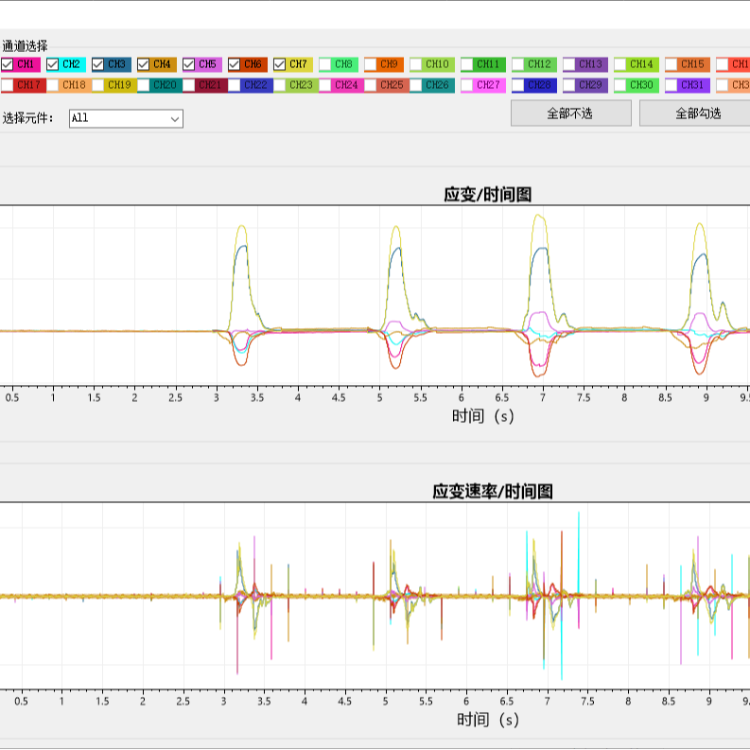
Task: Uncheck the CH1 channel checkbox
Action: click(8, 64)
